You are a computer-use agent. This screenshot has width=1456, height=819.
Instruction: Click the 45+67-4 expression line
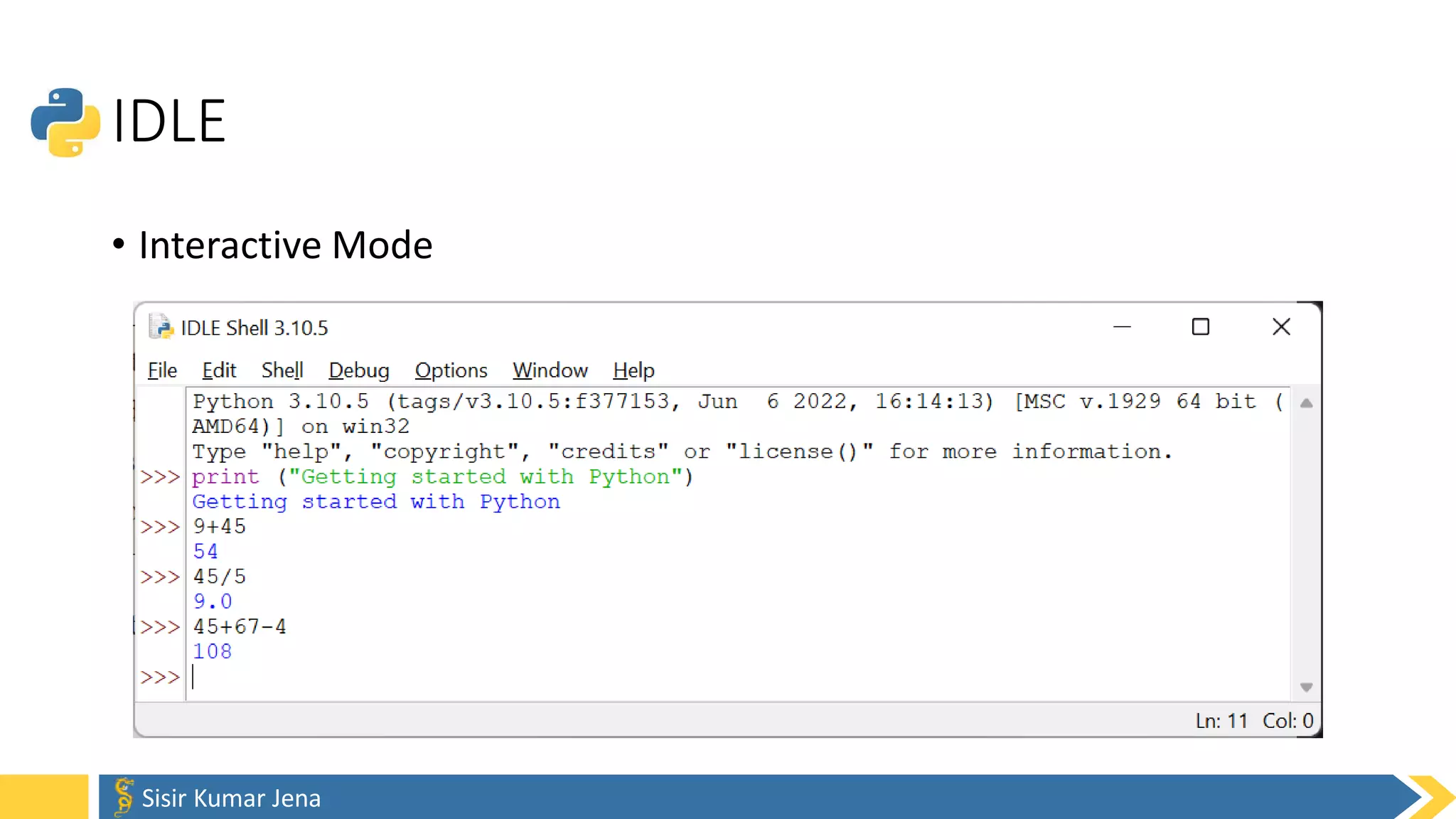coord(240,627)
